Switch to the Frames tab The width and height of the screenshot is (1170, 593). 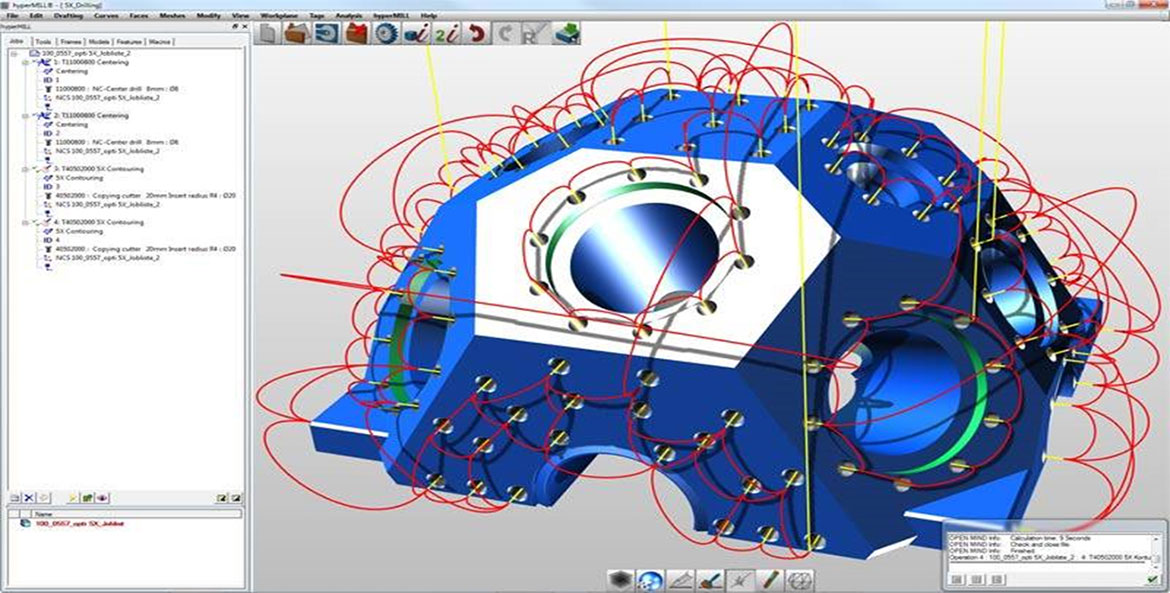click(71, 42)
